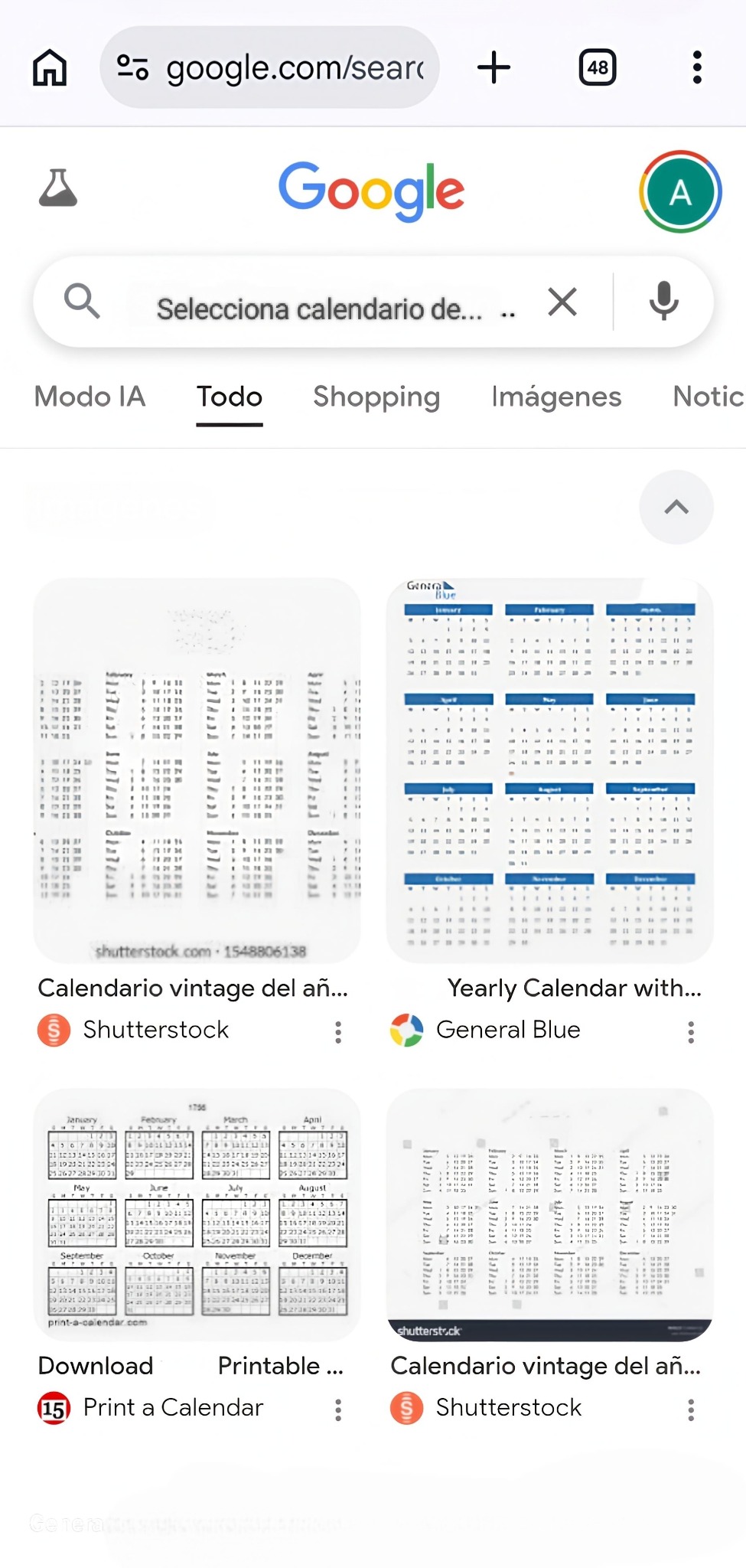
Task: Tap the browser home icon
Action: (x=50, y=67)
